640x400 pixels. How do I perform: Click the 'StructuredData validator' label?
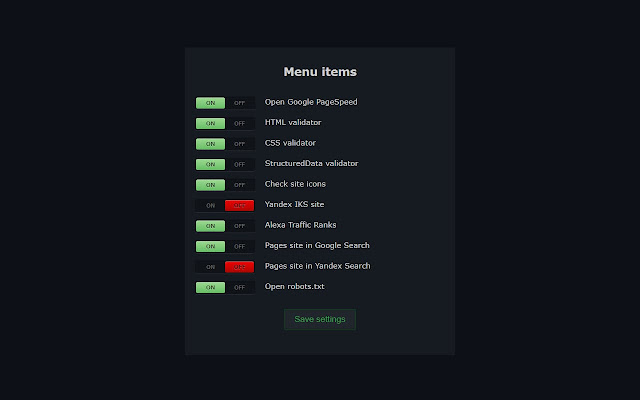tap(311, 163)
